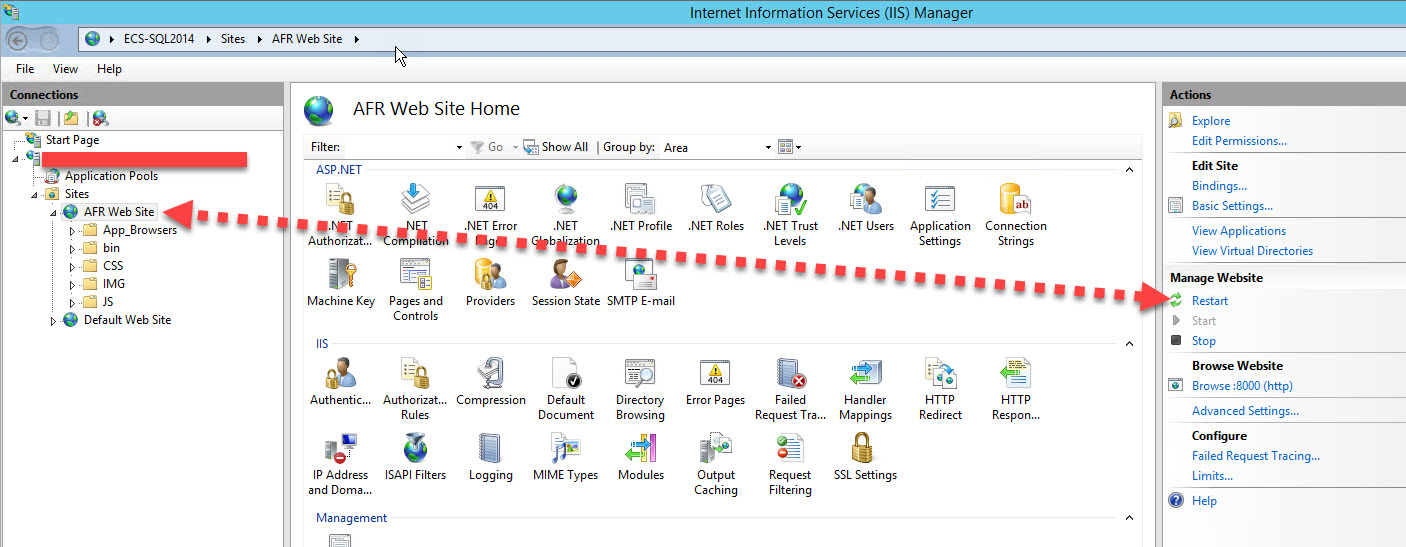Viewport: 1406px width, 547px height.
Task: Open the HTTP Redirect feature
Action: tap(940, 388)
